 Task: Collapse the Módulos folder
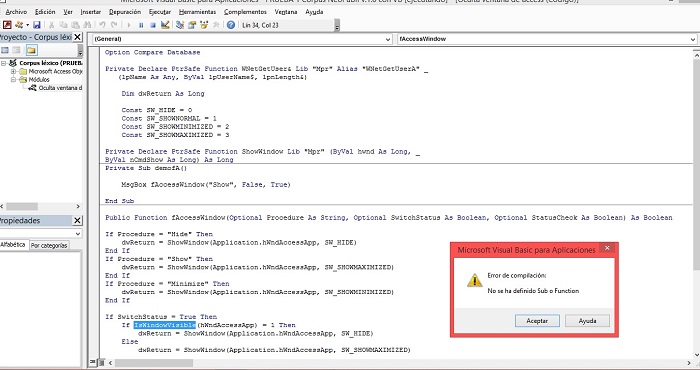(13, 79)
